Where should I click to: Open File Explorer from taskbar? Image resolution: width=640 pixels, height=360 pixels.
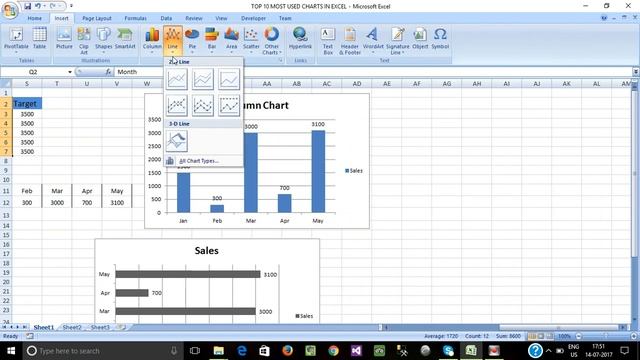(x=218, y=351)
